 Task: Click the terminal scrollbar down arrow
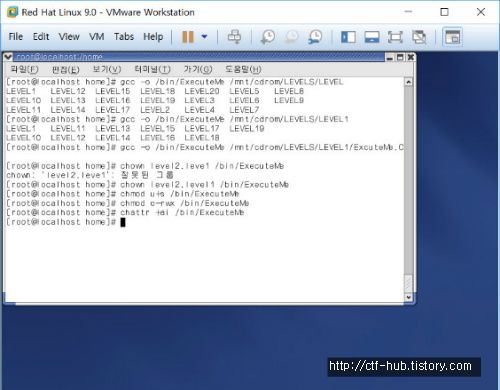click(x=408, y=297)
